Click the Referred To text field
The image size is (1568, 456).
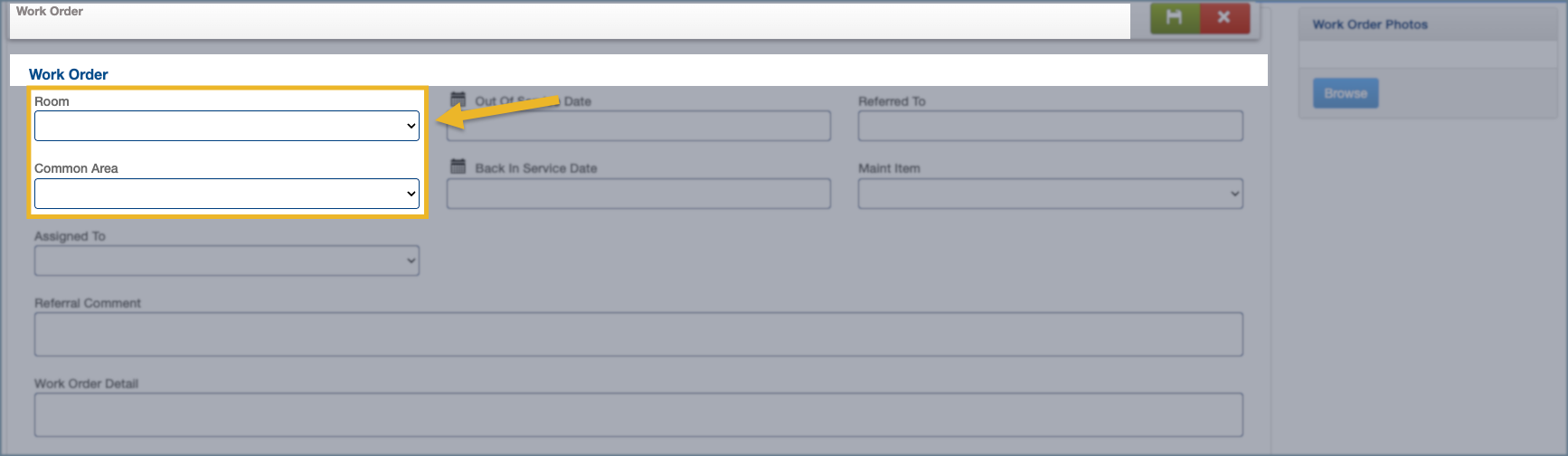coord(1050,126)
